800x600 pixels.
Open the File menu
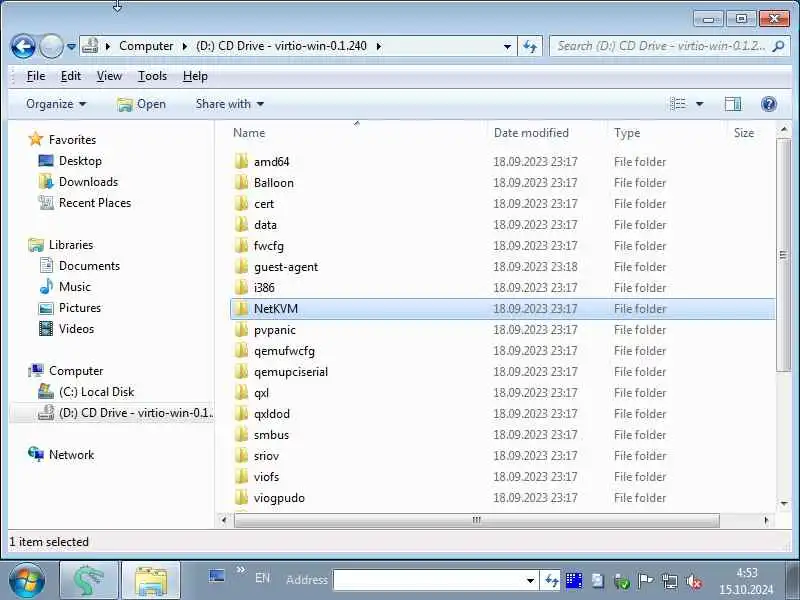tap(36, 76)
